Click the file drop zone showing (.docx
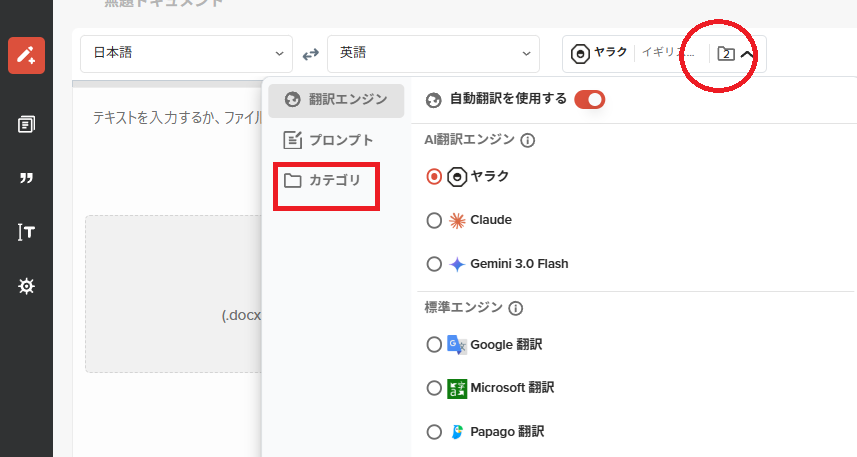Image resolution: width=857 pixels, height=457 pixels. pyautogui.click(x=173, y=294)
